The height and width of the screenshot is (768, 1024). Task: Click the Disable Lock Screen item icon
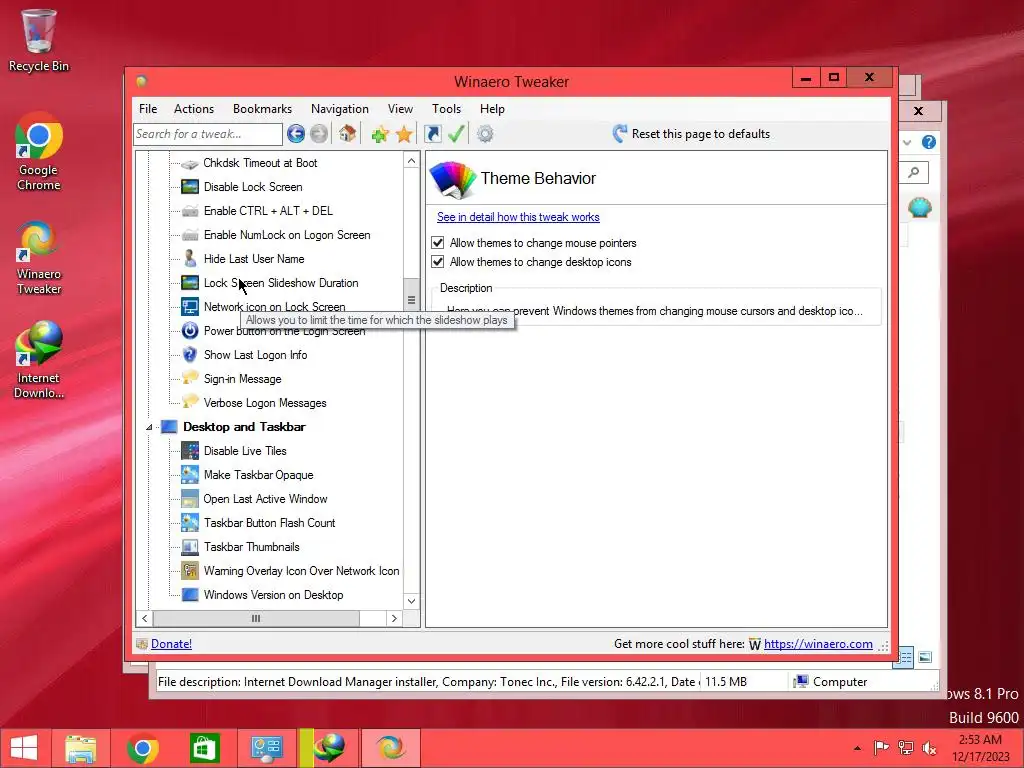tap(190, 187)
